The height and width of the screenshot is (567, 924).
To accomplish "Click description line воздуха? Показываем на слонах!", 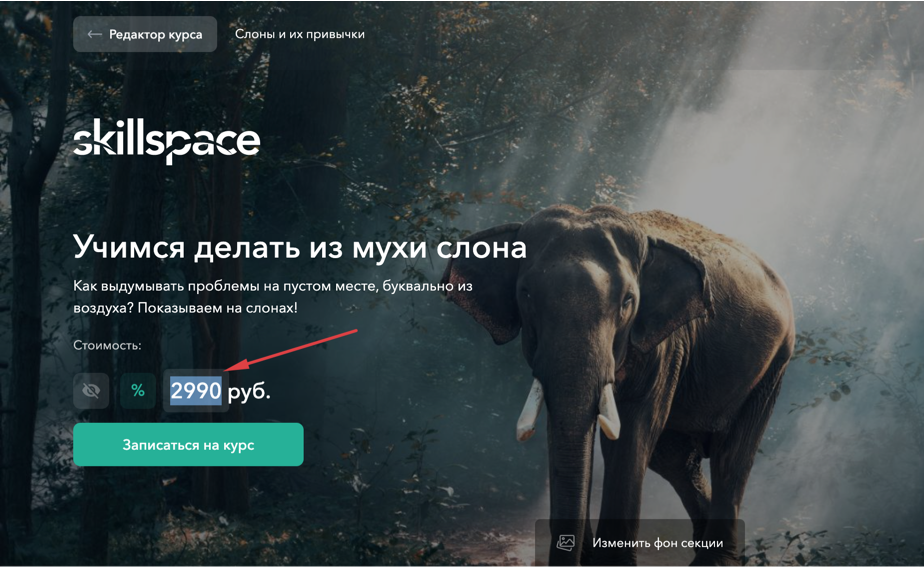I will coord(185,308).
